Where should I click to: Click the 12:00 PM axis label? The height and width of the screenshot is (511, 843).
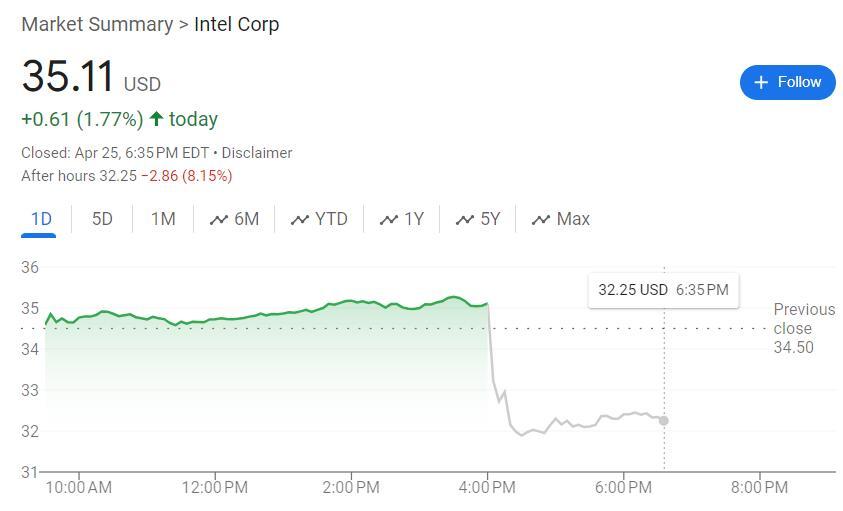coord(215,488)
